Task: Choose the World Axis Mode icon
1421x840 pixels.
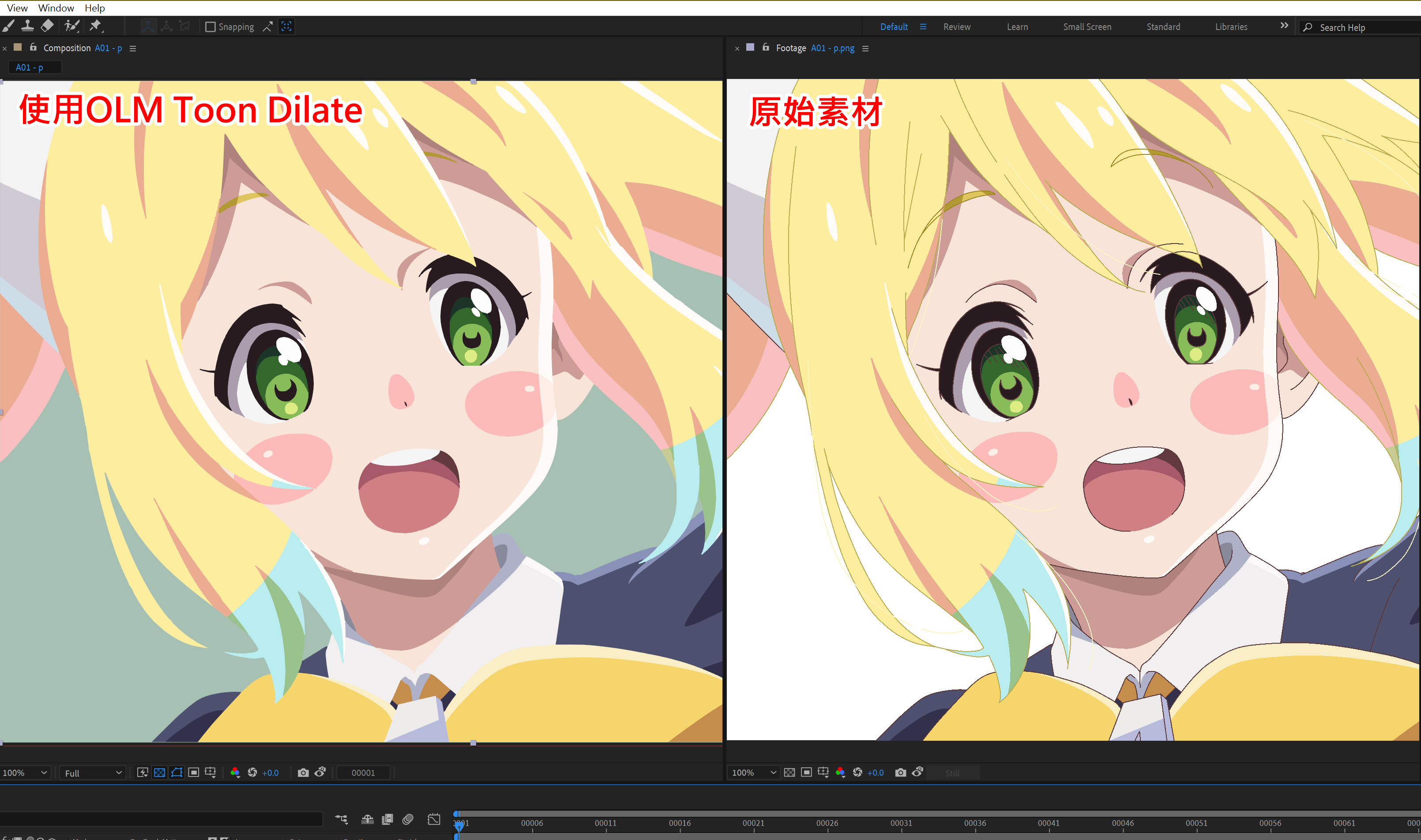Action: [x=166, y=26]
